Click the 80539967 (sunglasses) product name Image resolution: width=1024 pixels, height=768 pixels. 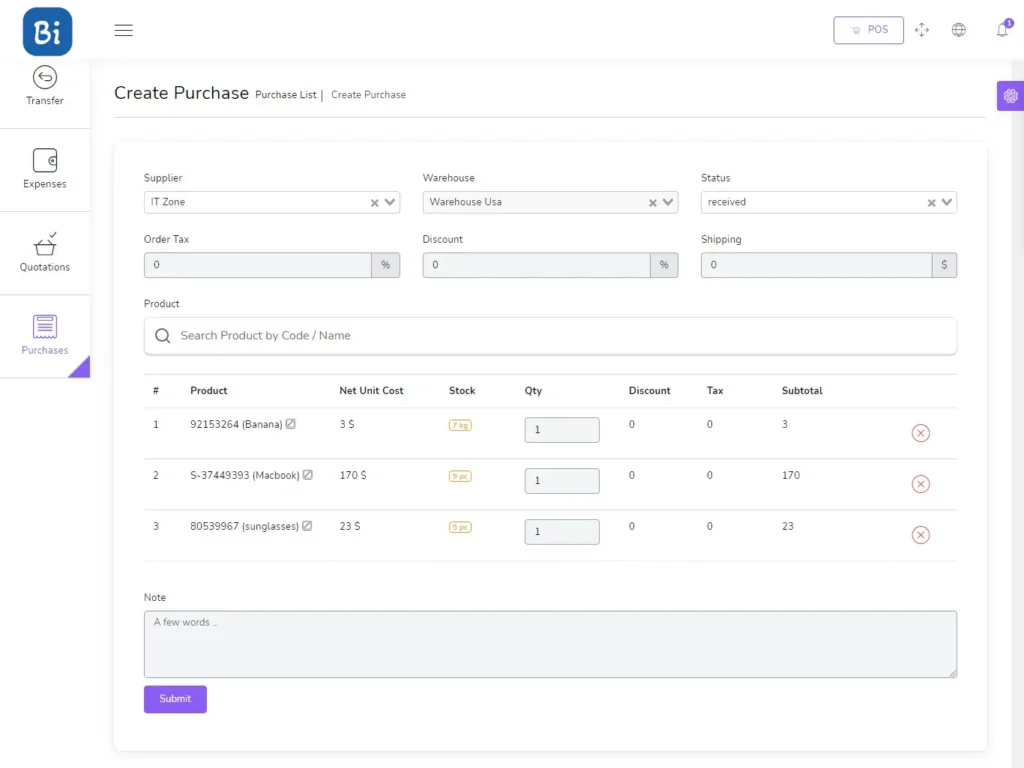pyautogui.click(x=244, y=526)
